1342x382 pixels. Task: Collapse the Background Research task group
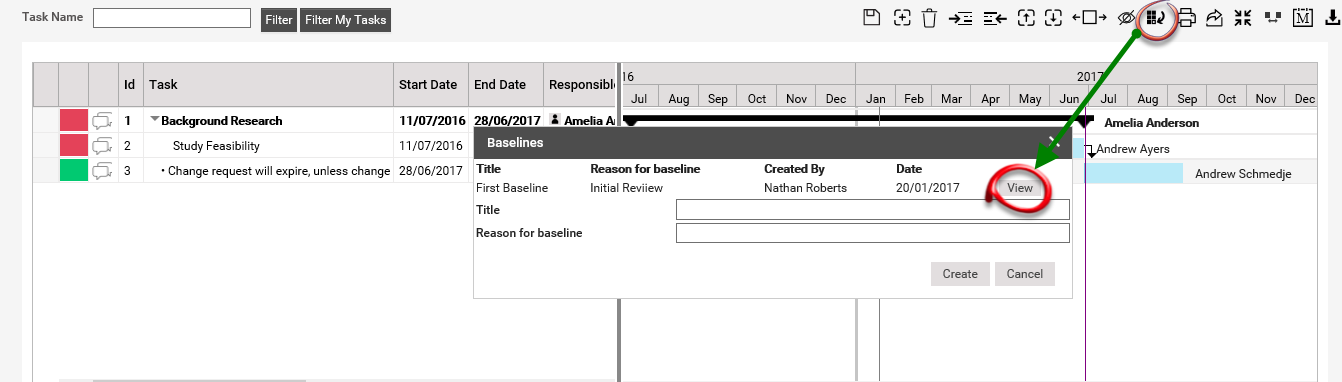coord(155,120)
